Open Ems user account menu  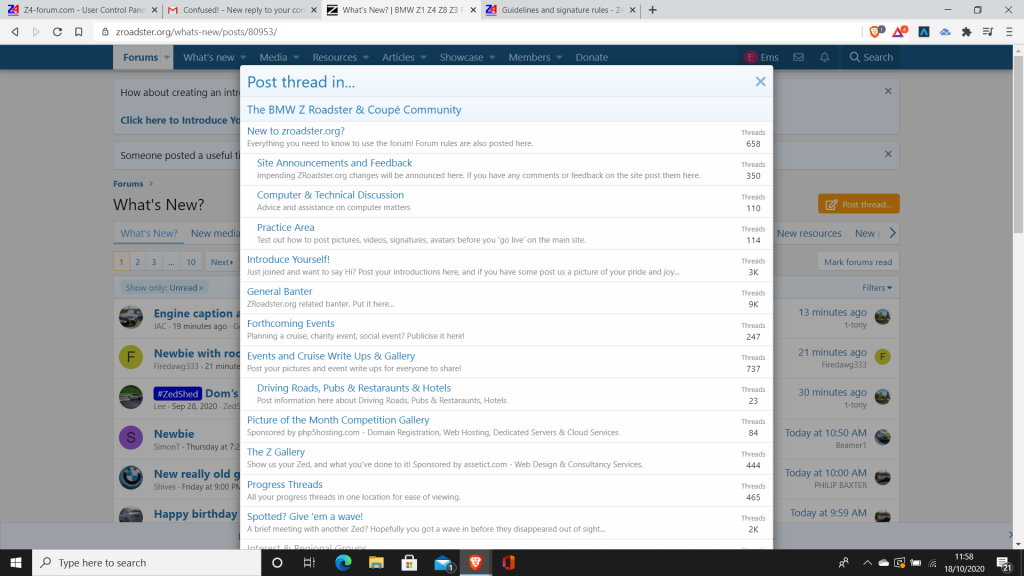(x=761, y=57)
